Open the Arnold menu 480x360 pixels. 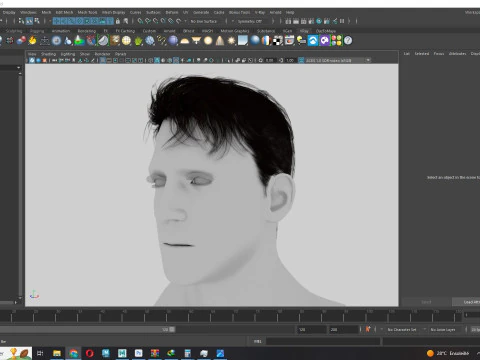pyautogui.click(x=275, y=12)
